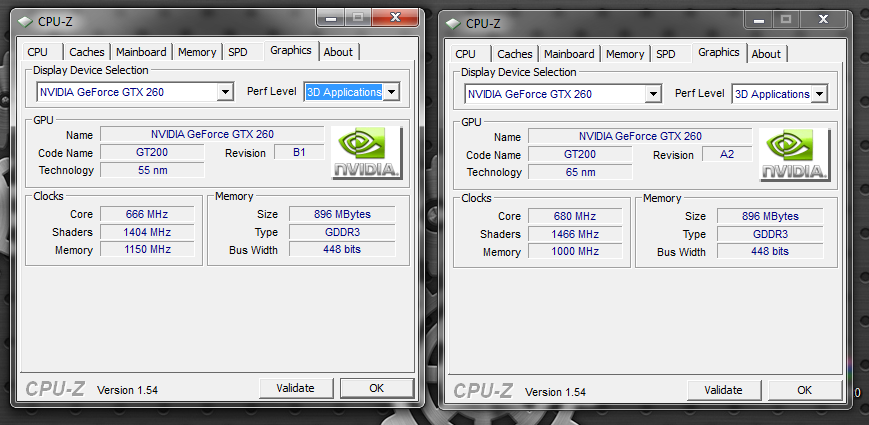Image resolution: width=869 pixels, height=425 pixels.
Task: Select Memory tab in right window
Action: 625,54
